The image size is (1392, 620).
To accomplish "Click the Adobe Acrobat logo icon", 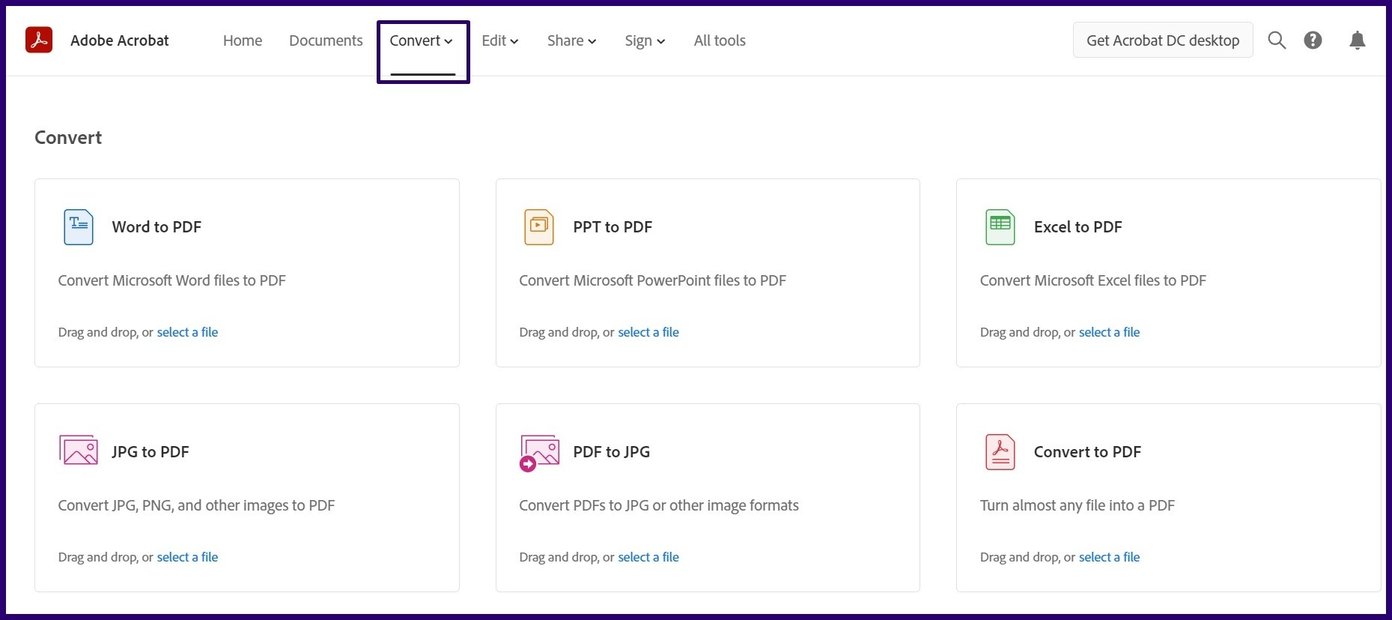I will point(39,40).
